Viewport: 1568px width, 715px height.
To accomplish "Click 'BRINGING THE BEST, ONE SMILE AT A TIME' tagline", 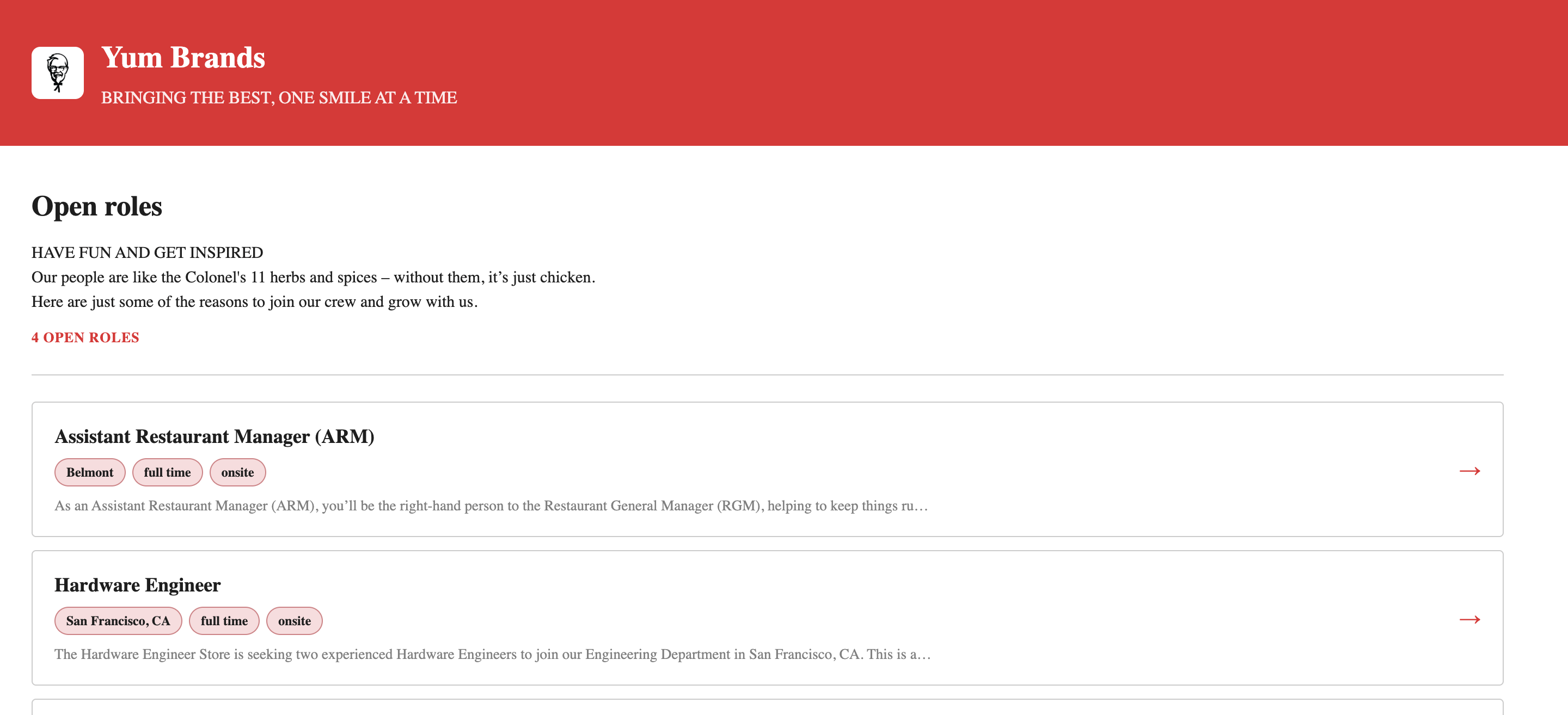I will tap(279, 97).
